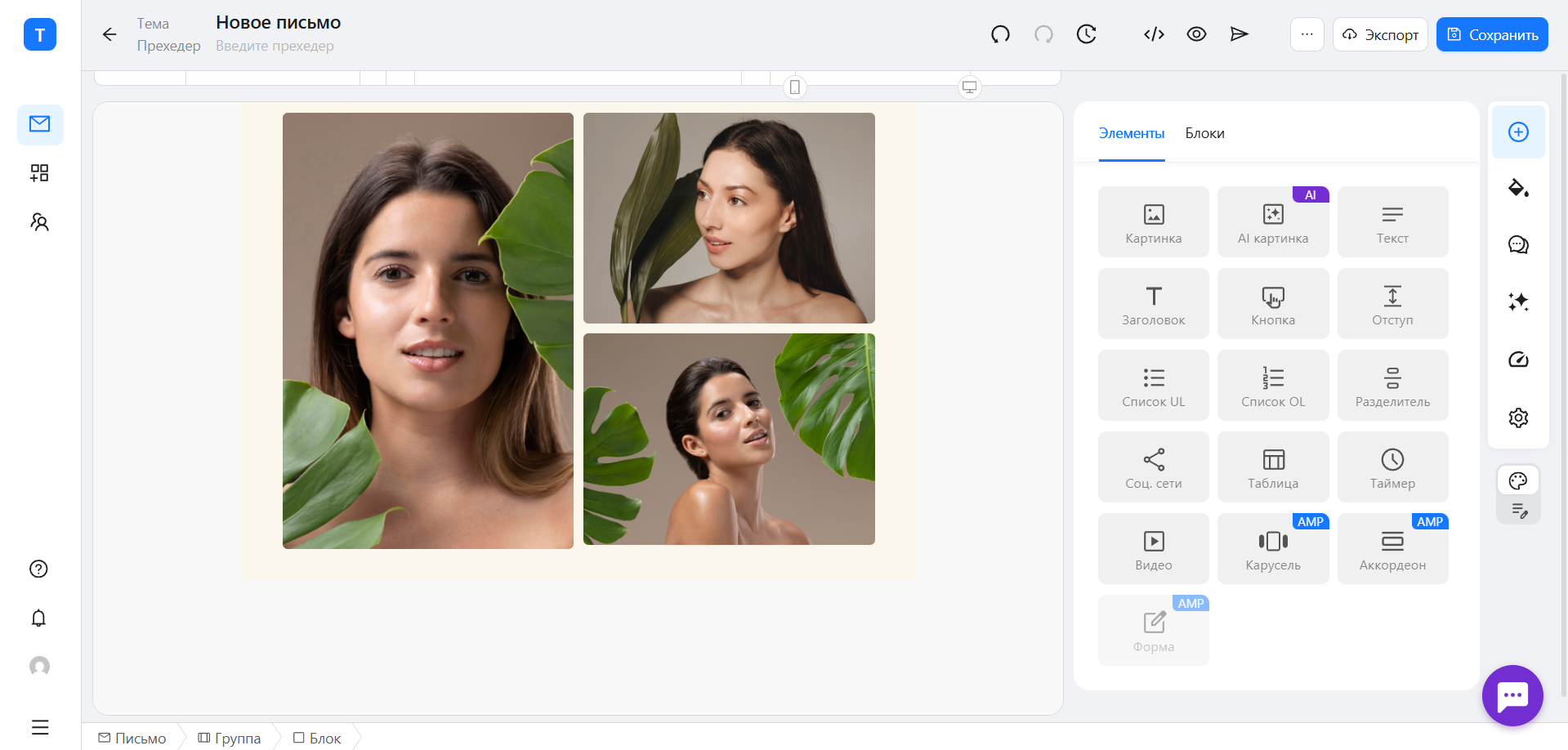Click Блок in the breadcrumb
Image resolution: width=1568 pixels, height=750 pixels.
pos(317,738)
